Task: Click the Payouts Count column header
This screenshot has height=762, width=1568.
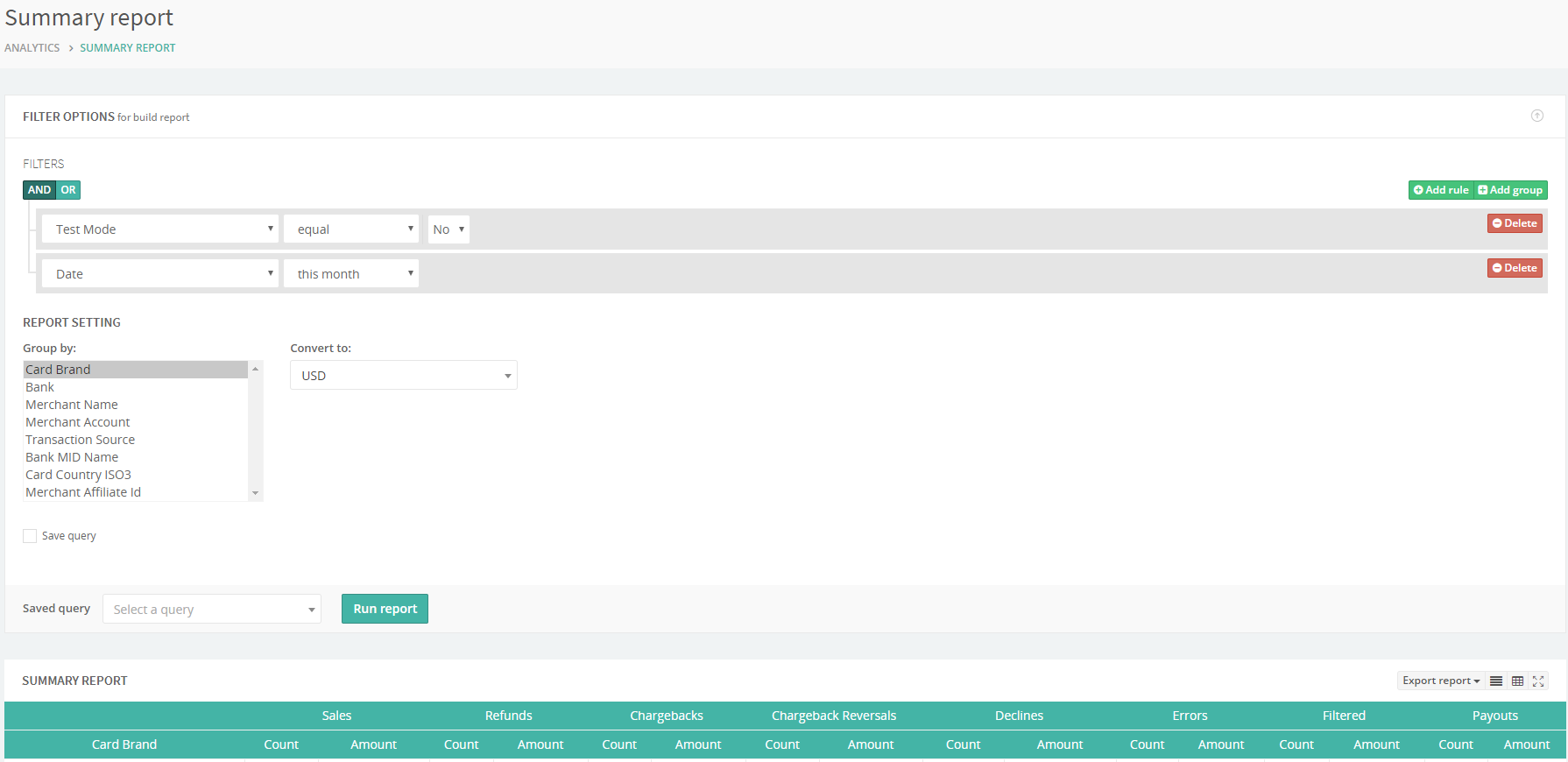Action: pyautogui.click(x=1456, y=744)
